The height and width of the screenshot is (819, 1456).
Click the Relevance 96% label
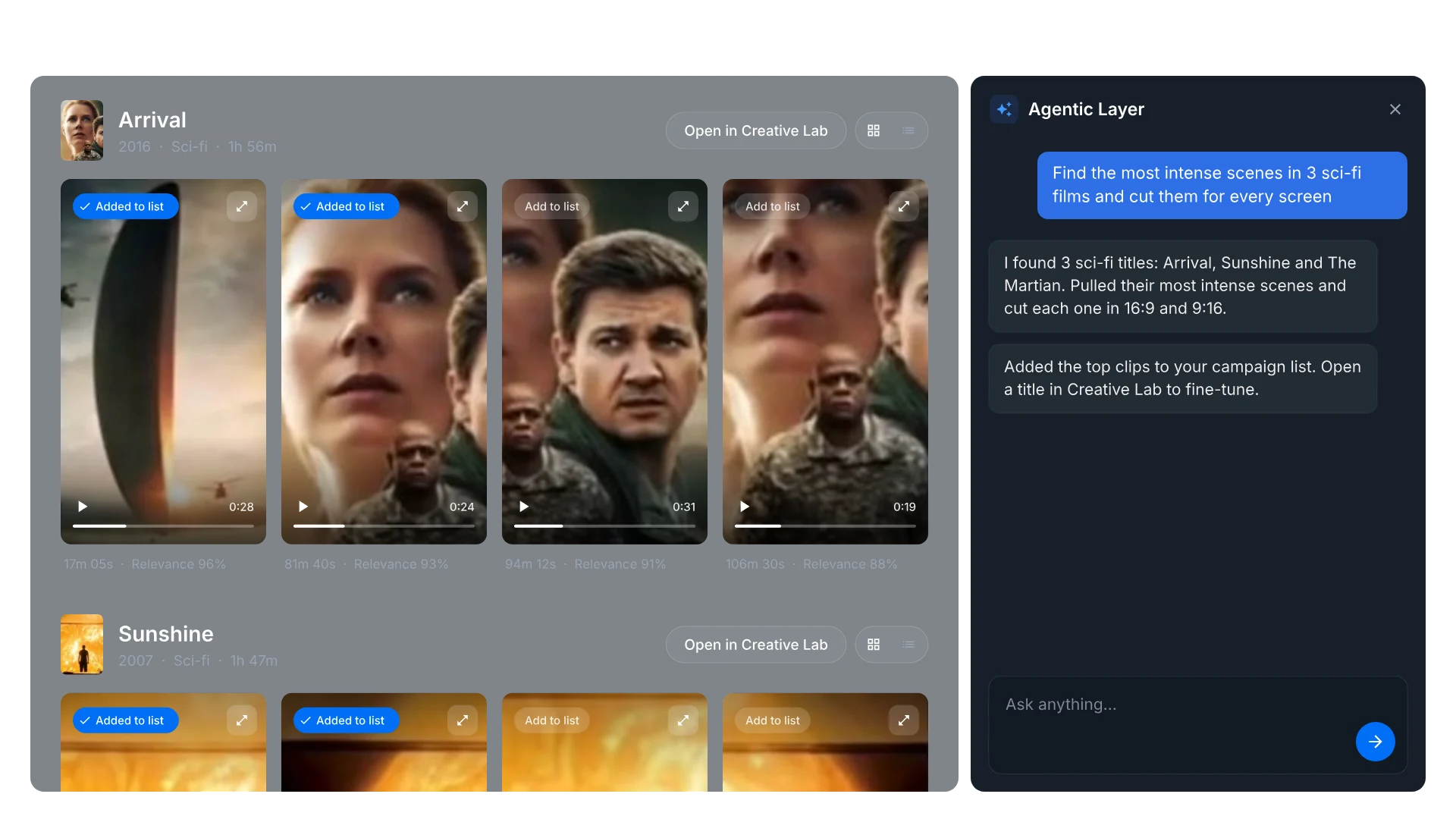coord(179,564)
